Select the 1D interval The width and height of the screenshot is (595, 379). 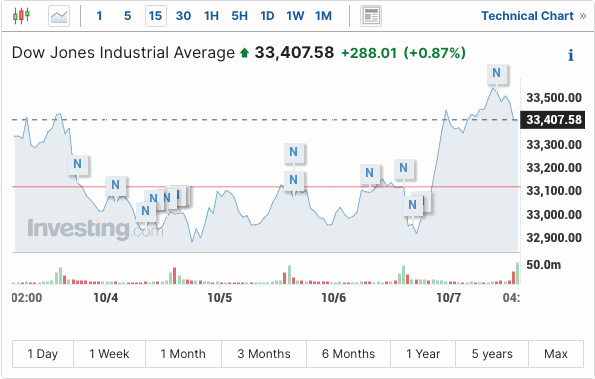pyautogui.click(x=267, y=16)
